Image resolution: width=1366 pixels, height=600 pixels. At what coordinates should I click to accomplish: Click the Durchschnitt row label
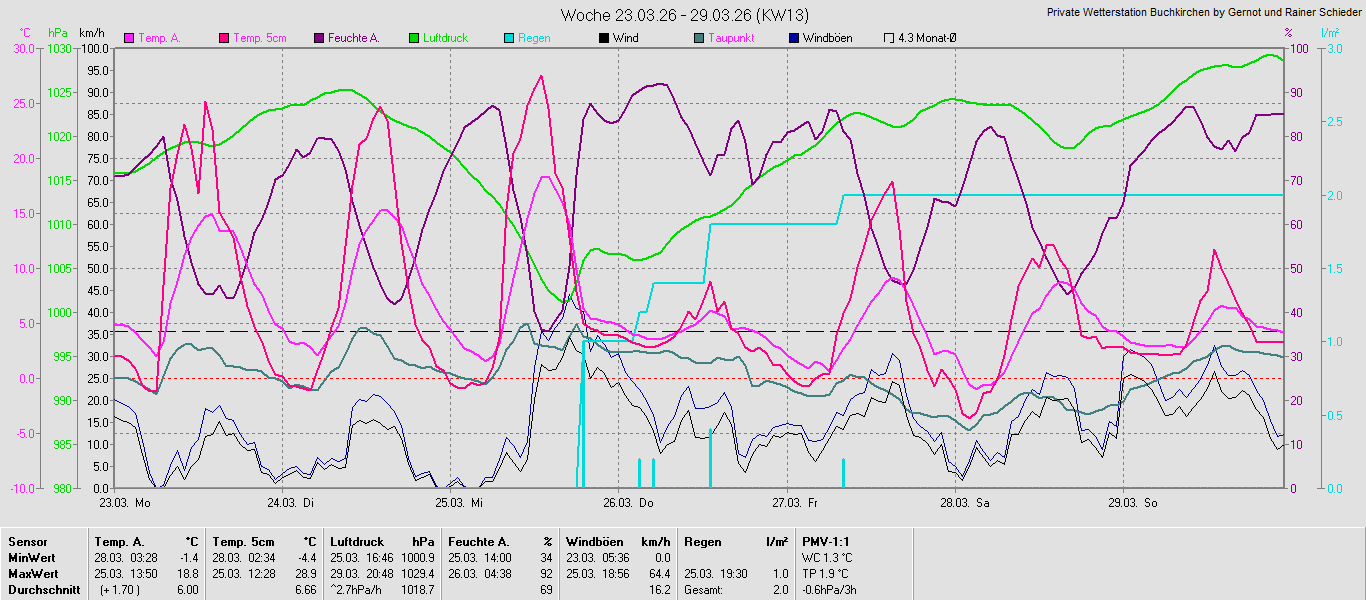tap(43, 590)
